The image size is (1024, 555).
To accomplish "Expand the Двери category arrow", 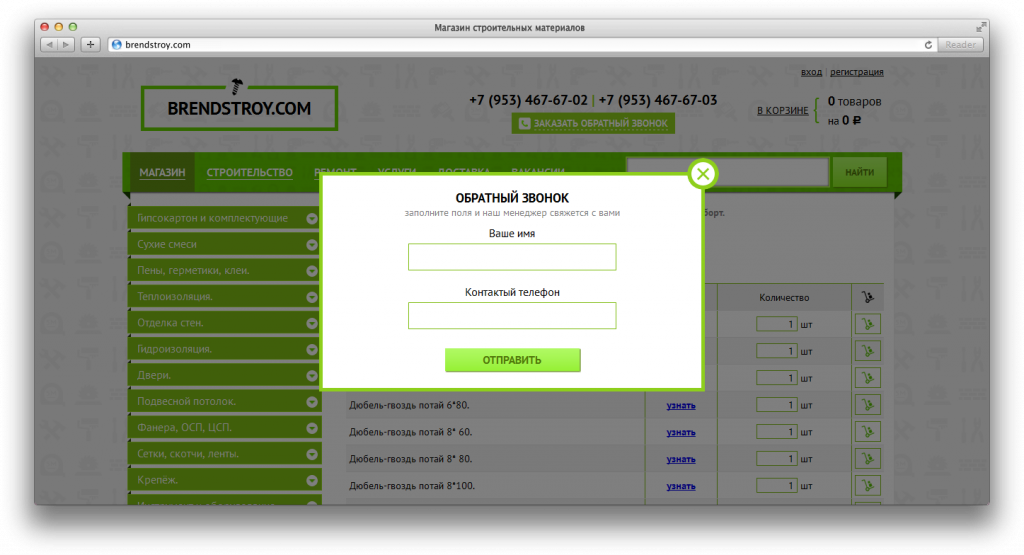I will (x=312, y=375).
